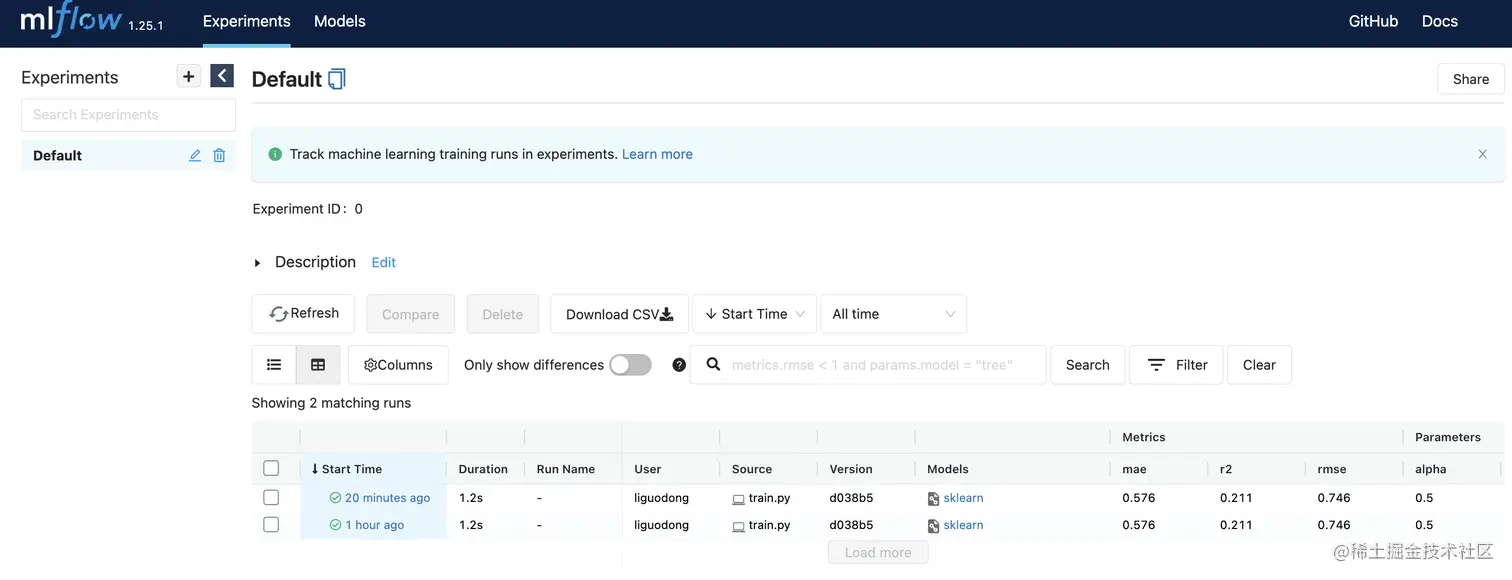Enable the Only show differences toggle

click(x=630, y=365)
